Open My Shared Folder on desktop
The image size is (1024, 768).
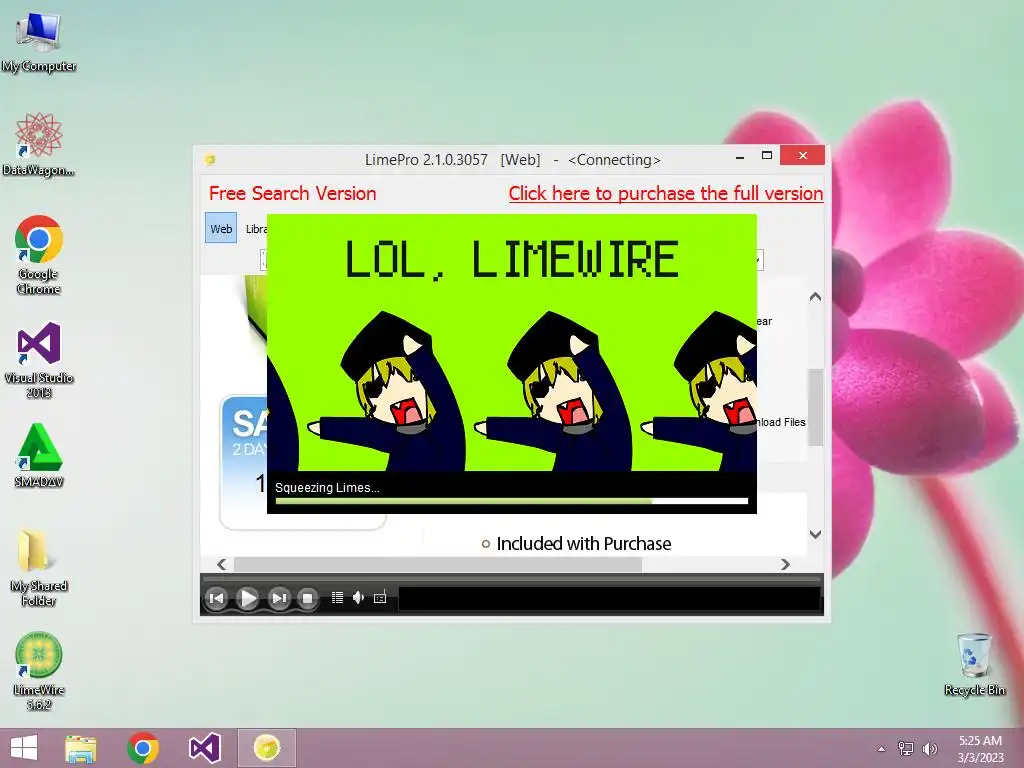coord(39,567)
